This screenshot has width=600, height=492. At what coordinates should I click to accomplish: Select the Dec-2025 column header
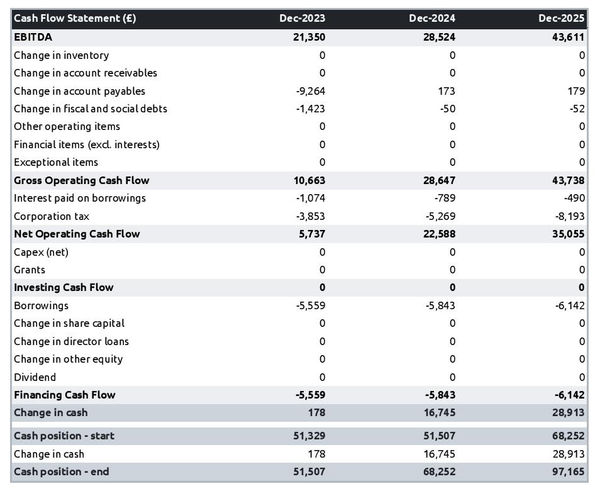pos(562,19)
